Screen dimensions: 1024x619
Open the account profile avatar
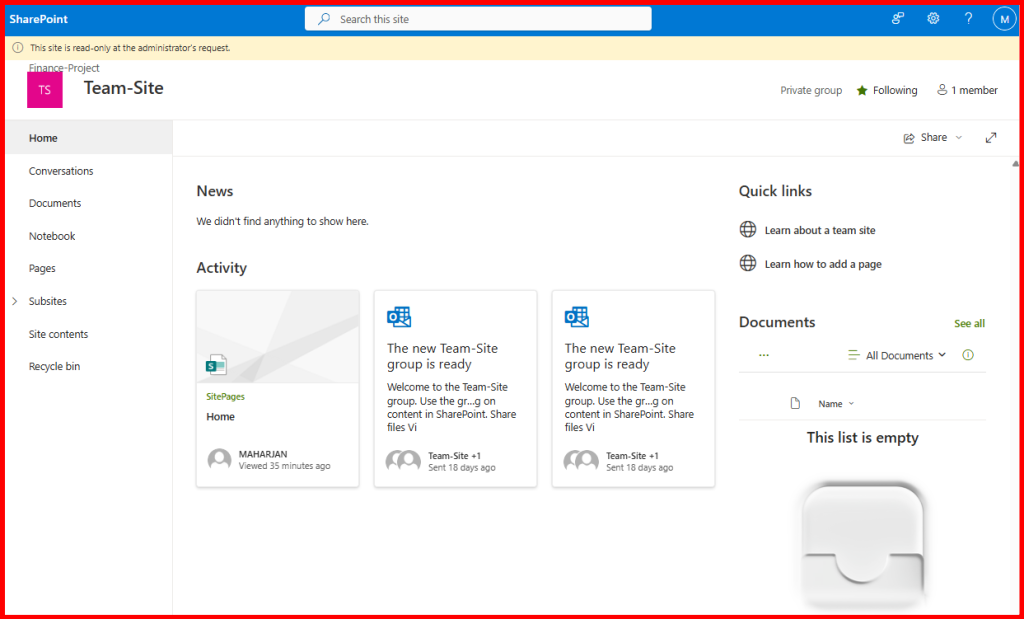click(x=1003, y=19)
